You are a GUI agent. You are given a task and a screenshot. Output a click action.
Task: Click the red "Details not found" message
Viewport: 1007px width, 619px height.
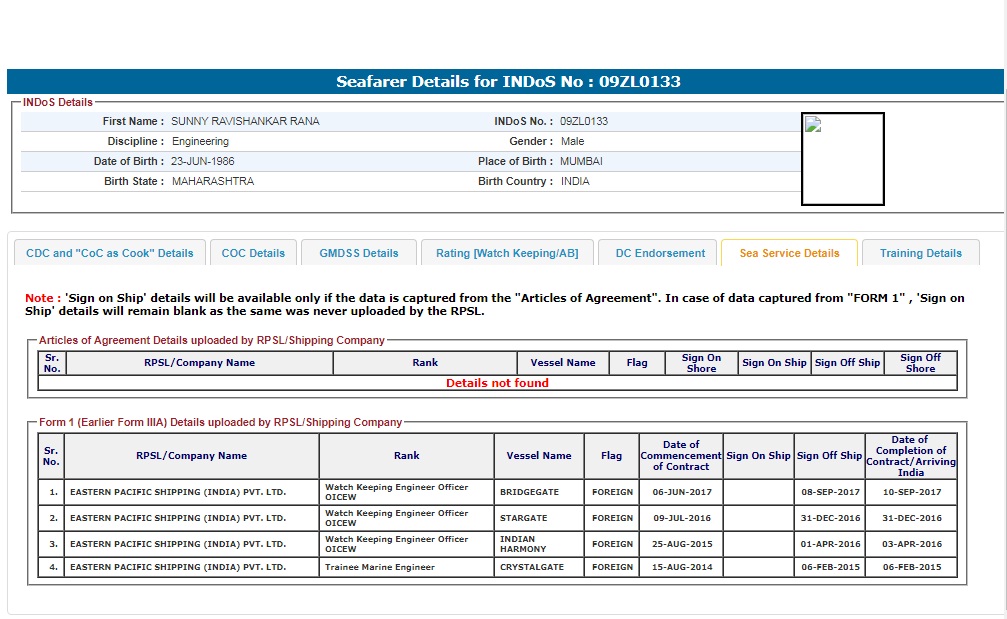point(497,383)
